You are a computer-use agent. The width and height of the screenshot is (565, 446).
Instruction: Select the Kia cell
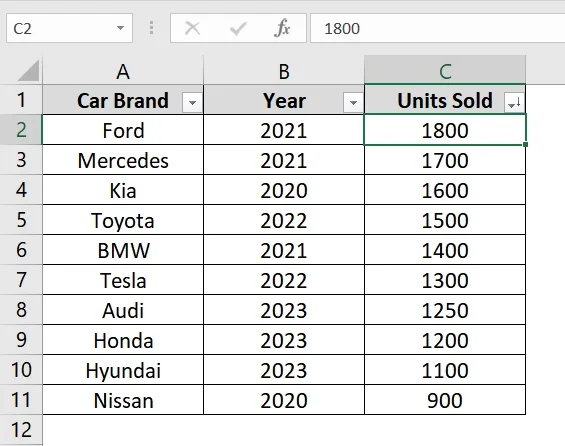123,189
